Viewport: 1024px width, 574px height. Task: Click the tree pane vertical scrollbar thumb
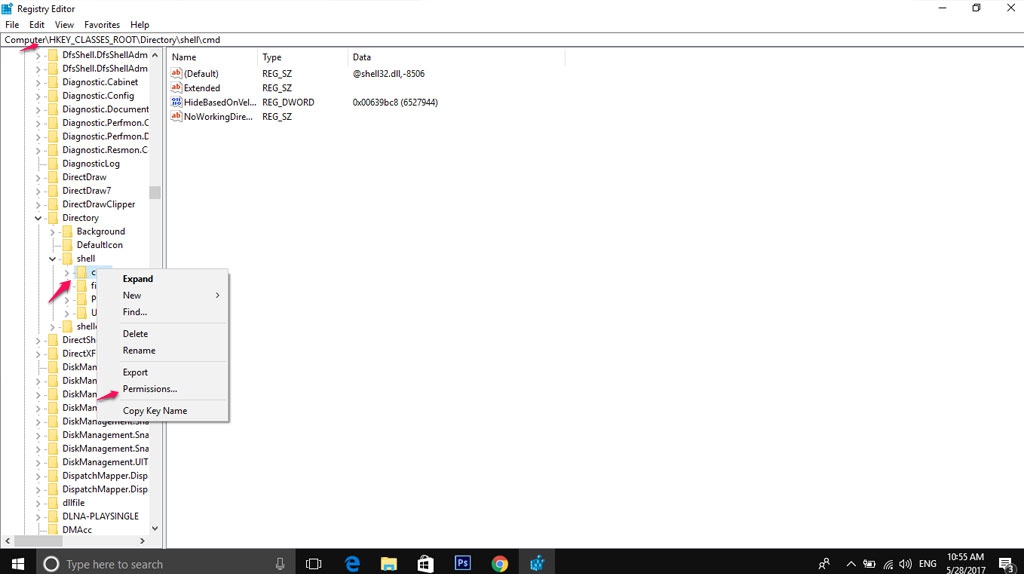155,192
